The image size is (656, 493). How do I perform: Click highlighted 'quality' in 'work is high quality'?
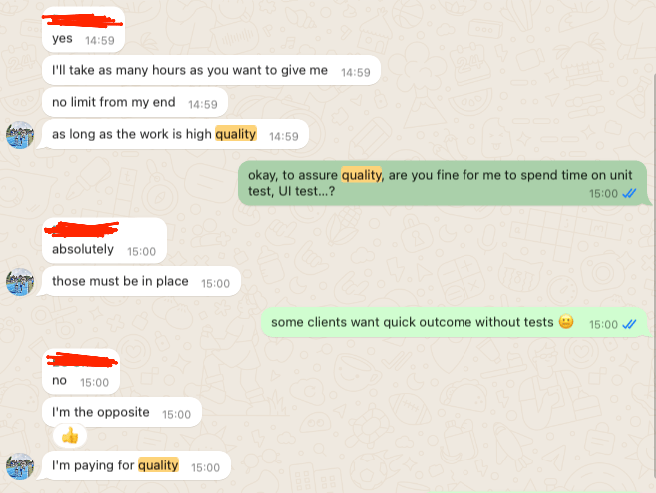tap(236, 134)
